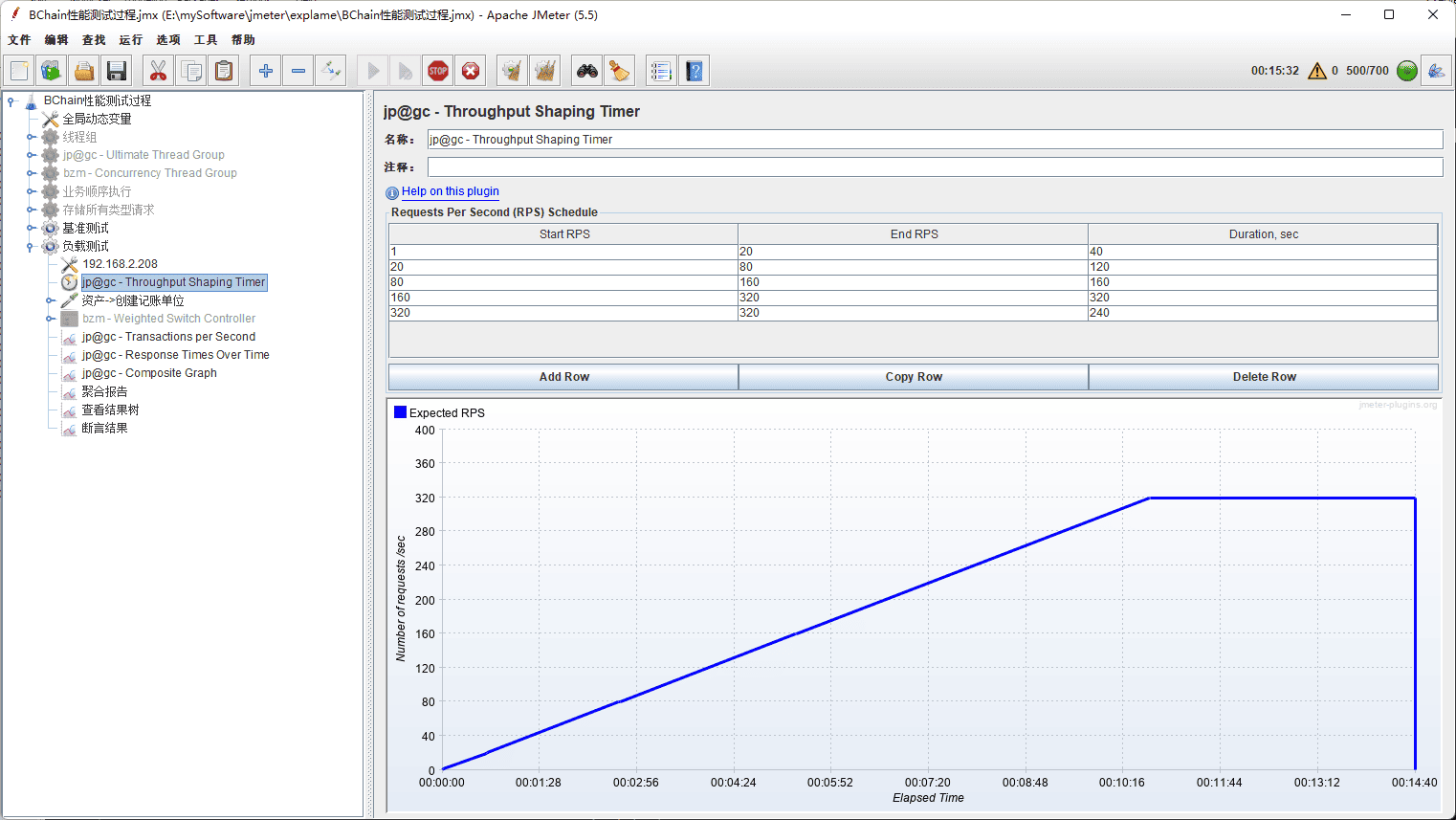Click the blue Expected RPS legend swatch
This screenshot has height=820, width=1456.
[x=400, y=412]
